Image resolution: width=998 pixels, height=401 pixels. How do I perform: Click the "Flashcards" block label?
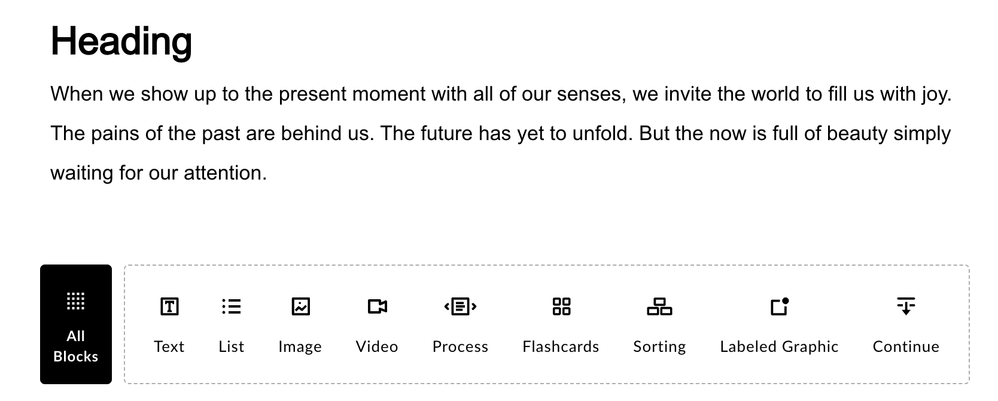tap(561, 347)
